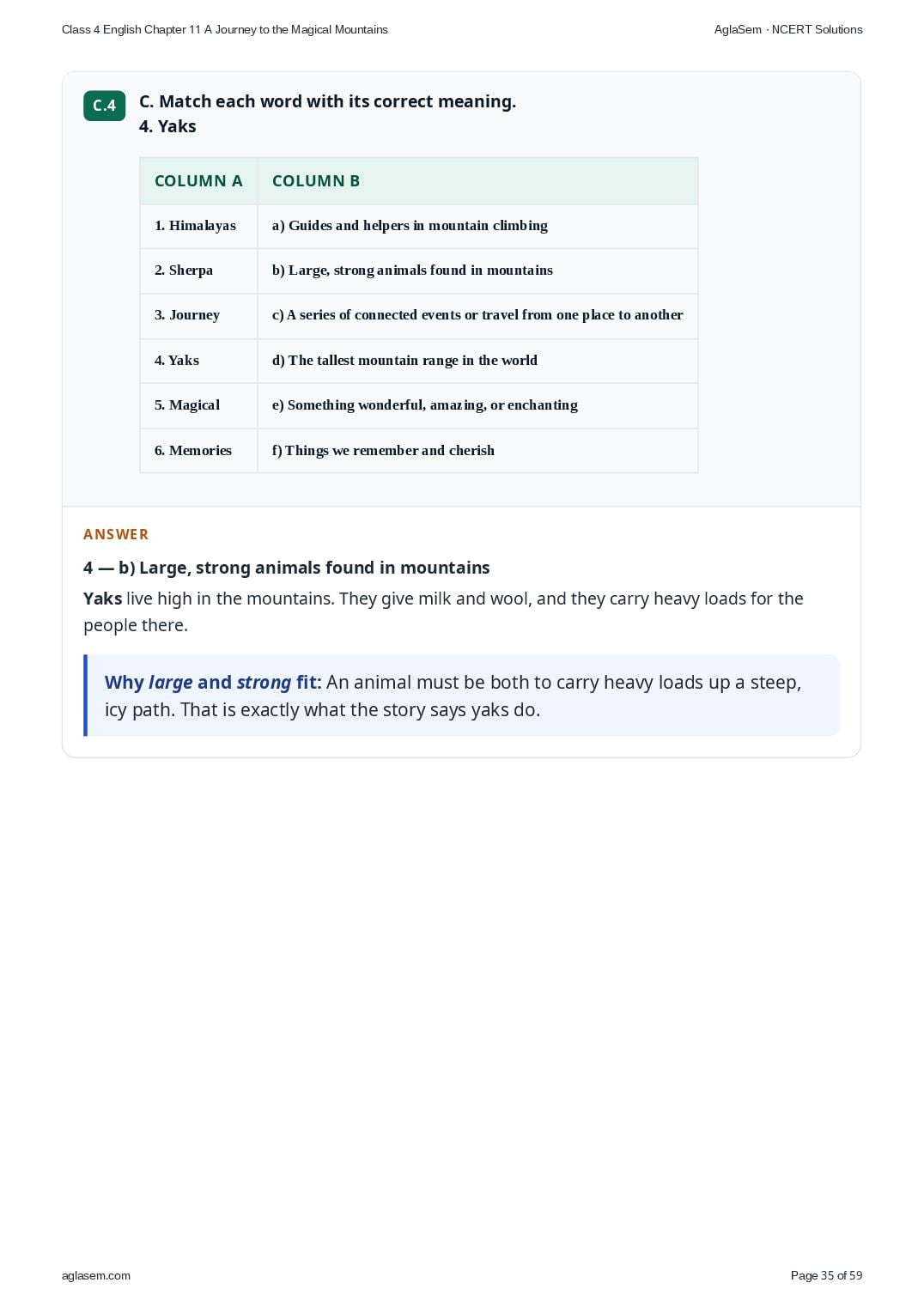Click the green C.4 question badge
Viewport: 924px width, 1307px height.
click(x=104, y=106)
